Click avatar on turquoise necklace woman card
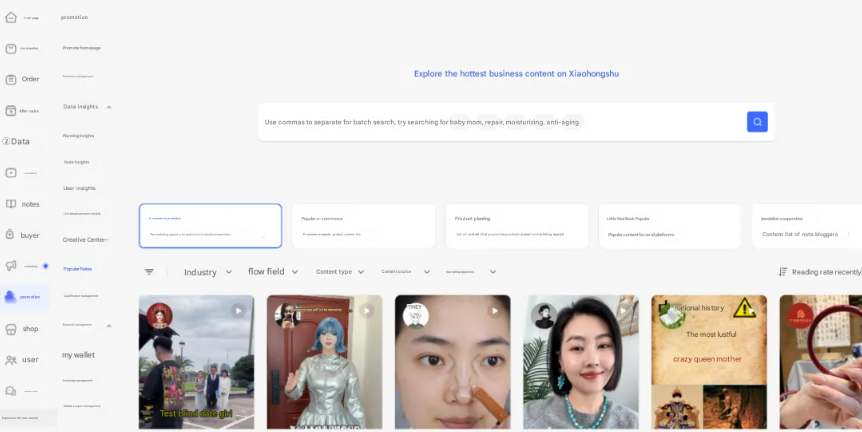The height and width of the screenshot is (432, 862). (544, 315)
